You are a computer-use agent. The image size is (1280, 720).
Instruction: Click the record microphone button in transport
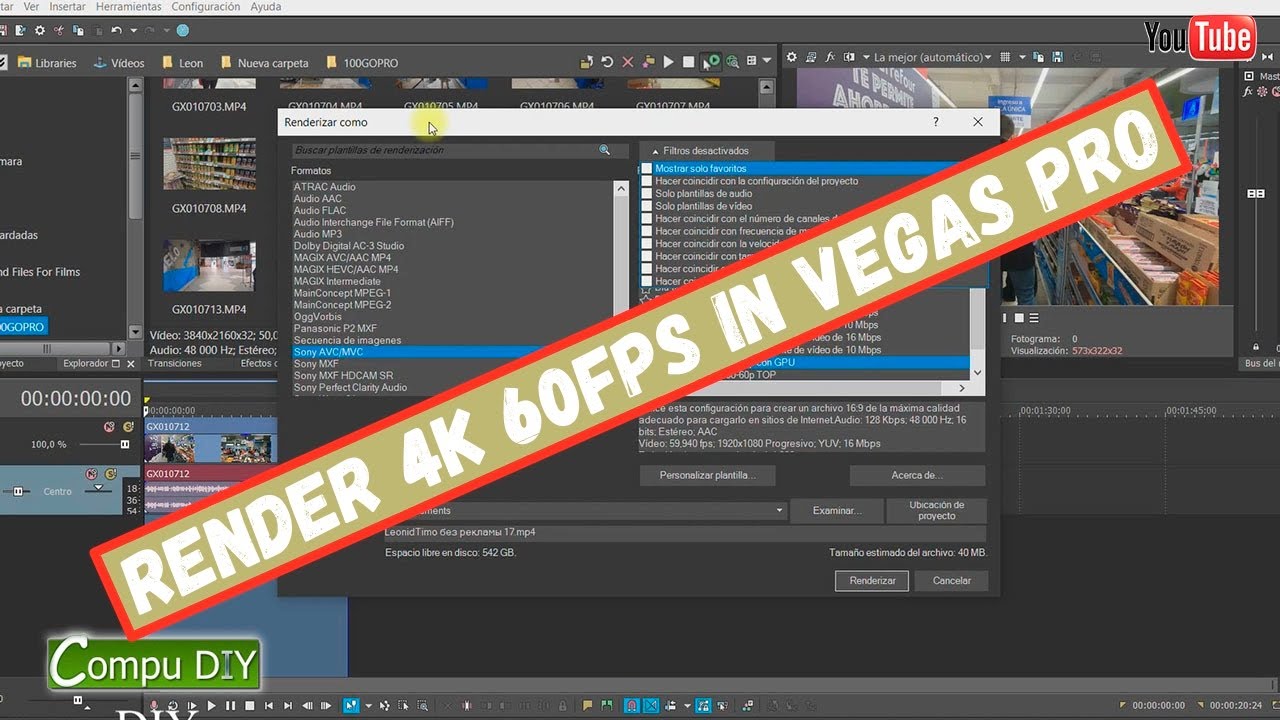[x=153, y=706]
